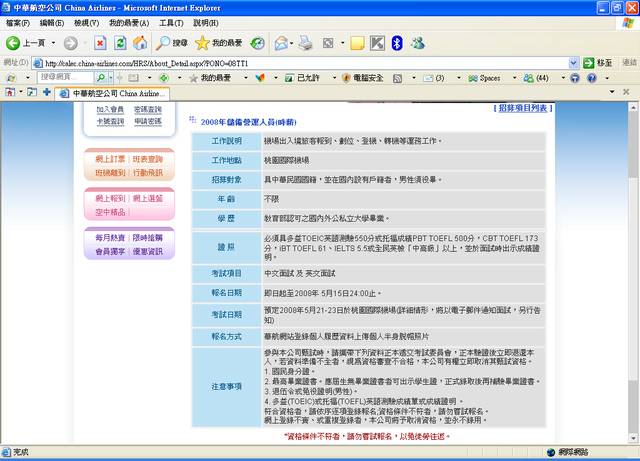Click the 卡號查詢 link
The image size is (640, 461).
click(x=110, y=121)
